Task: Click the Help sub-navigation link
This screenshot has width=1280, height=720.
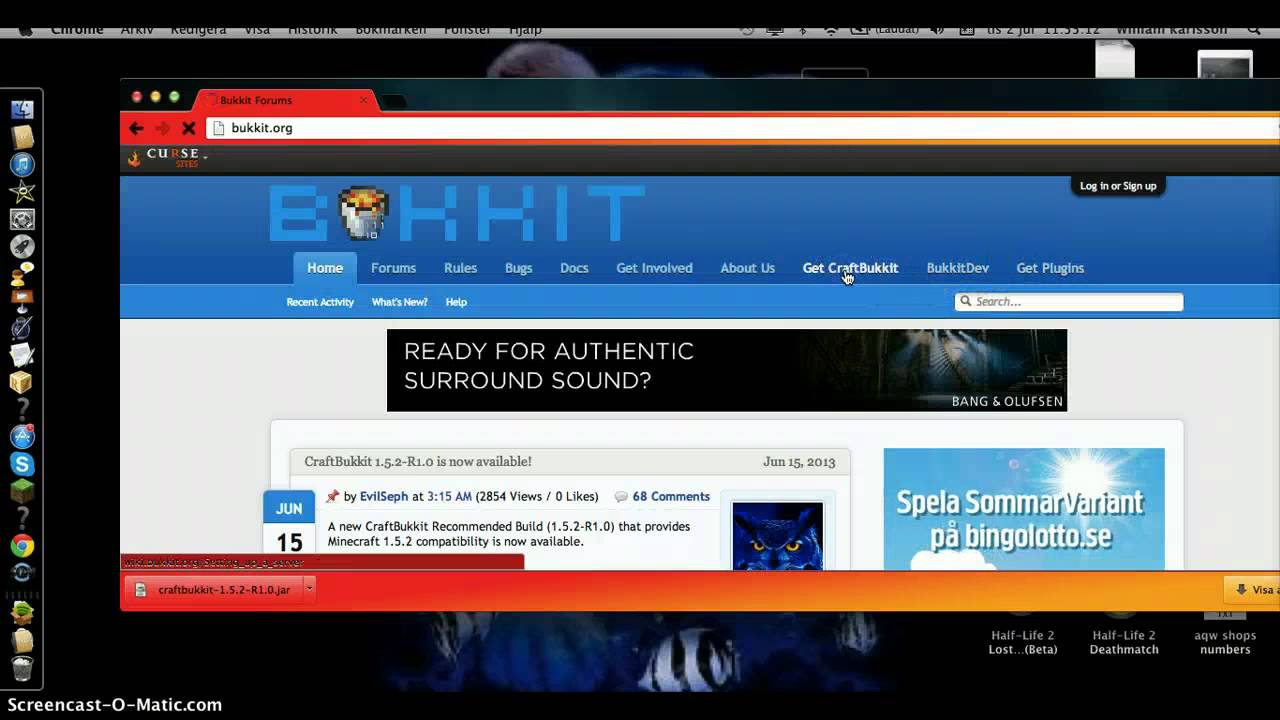Action: click(456, 302)
